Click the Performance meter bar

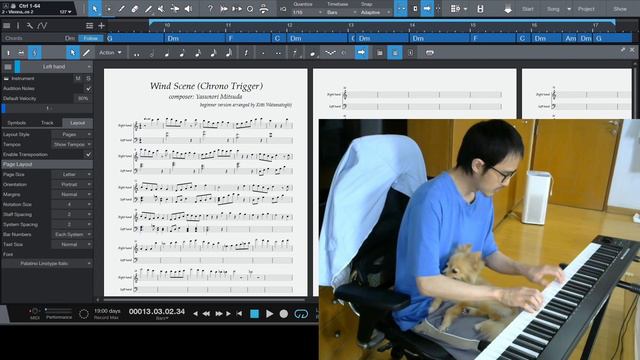click(x=58, y=311)
